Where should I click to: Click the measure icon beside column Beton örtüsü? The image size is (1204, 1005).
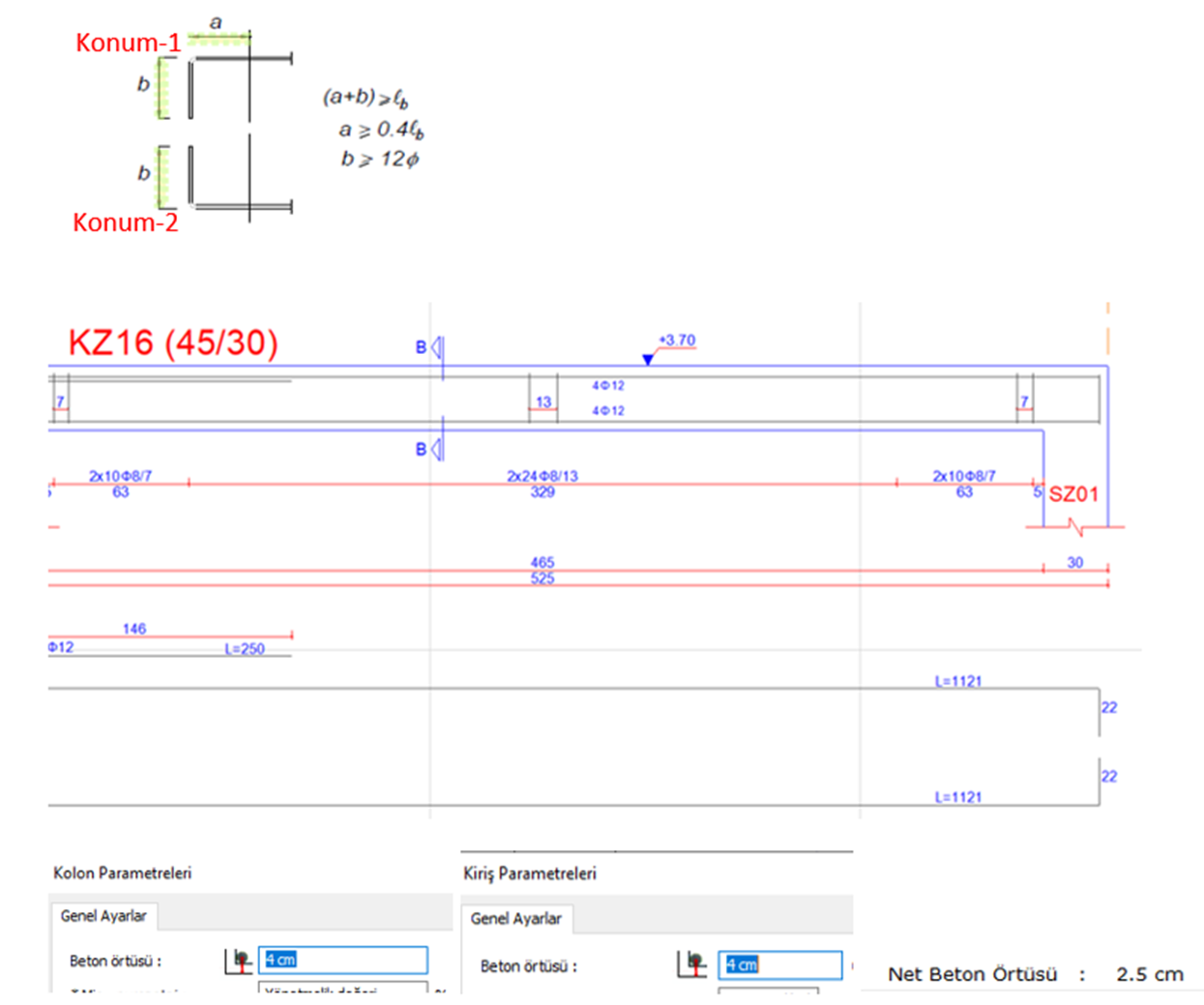(x=238, y=961)
